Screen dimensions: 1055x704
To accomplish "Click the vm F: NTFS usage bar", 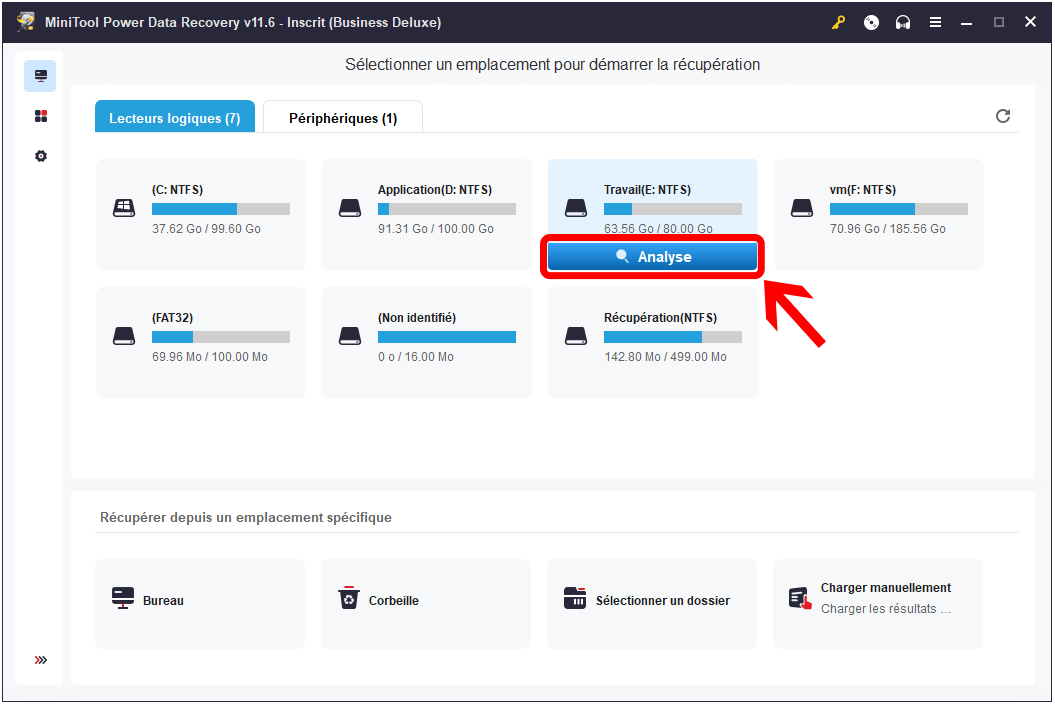I will (x=898, y=209).
